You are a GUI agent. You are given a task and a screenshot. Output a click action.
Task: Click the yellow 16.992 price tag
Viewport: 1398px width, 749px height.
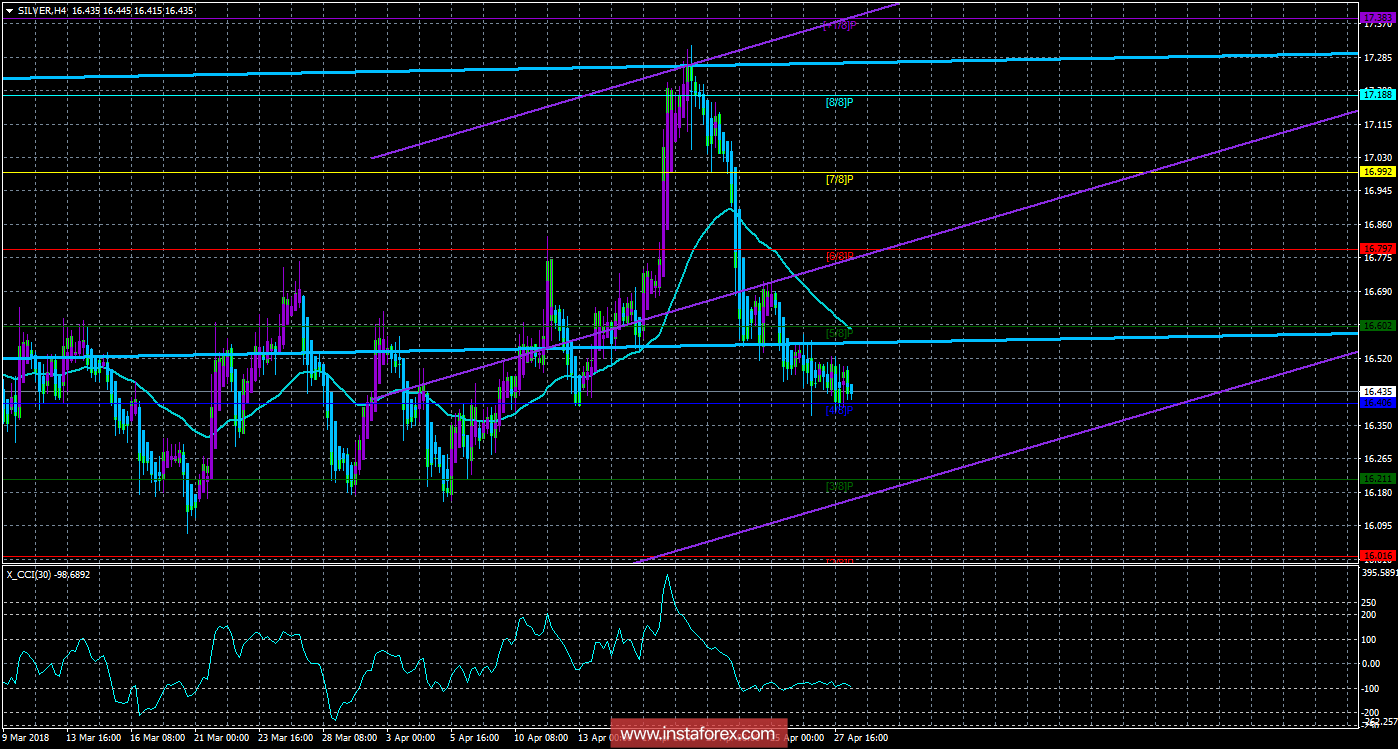(x=1377, y=172)
